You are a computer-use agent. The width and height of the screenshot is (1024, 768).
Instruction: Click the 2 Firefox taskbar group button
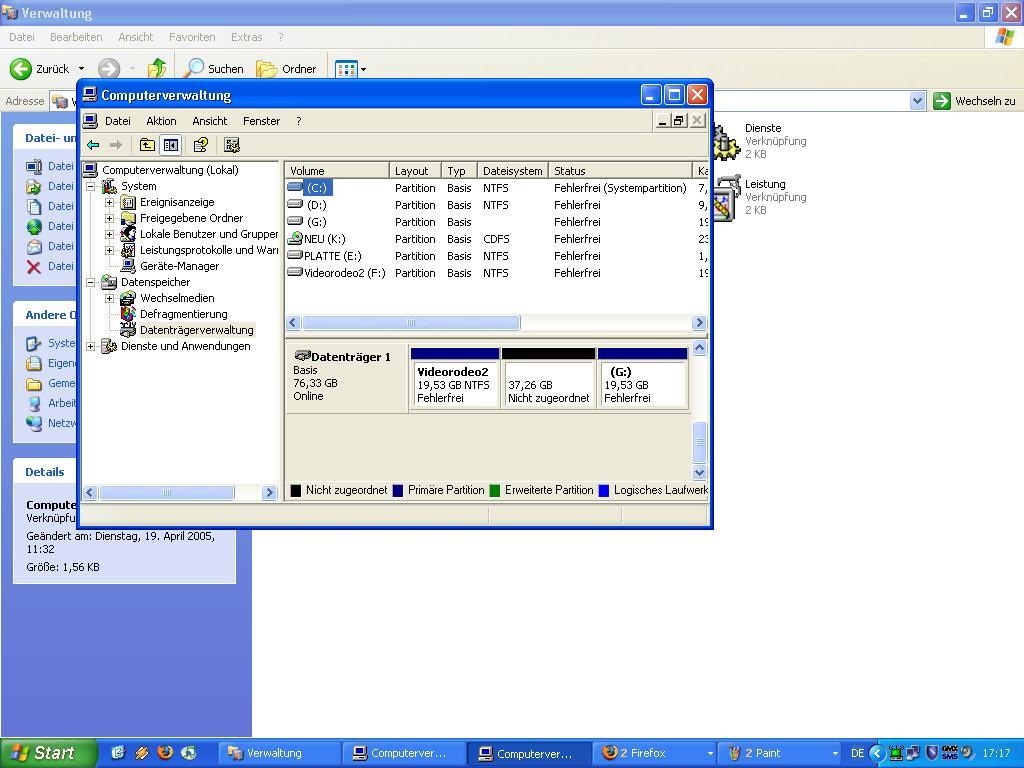click(x=656, y=753)
